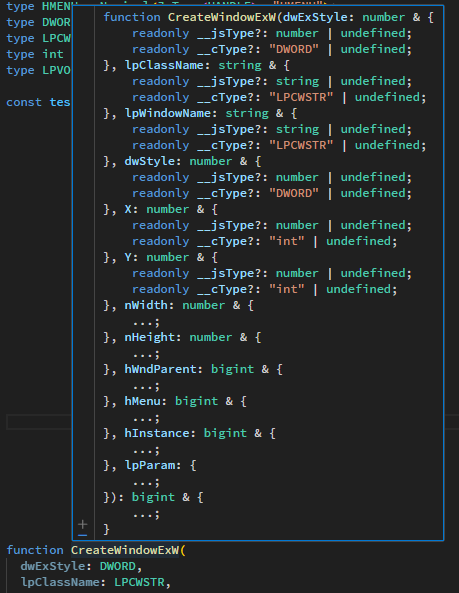Click the X parameter in the hover popup

(x=128, y=210)
